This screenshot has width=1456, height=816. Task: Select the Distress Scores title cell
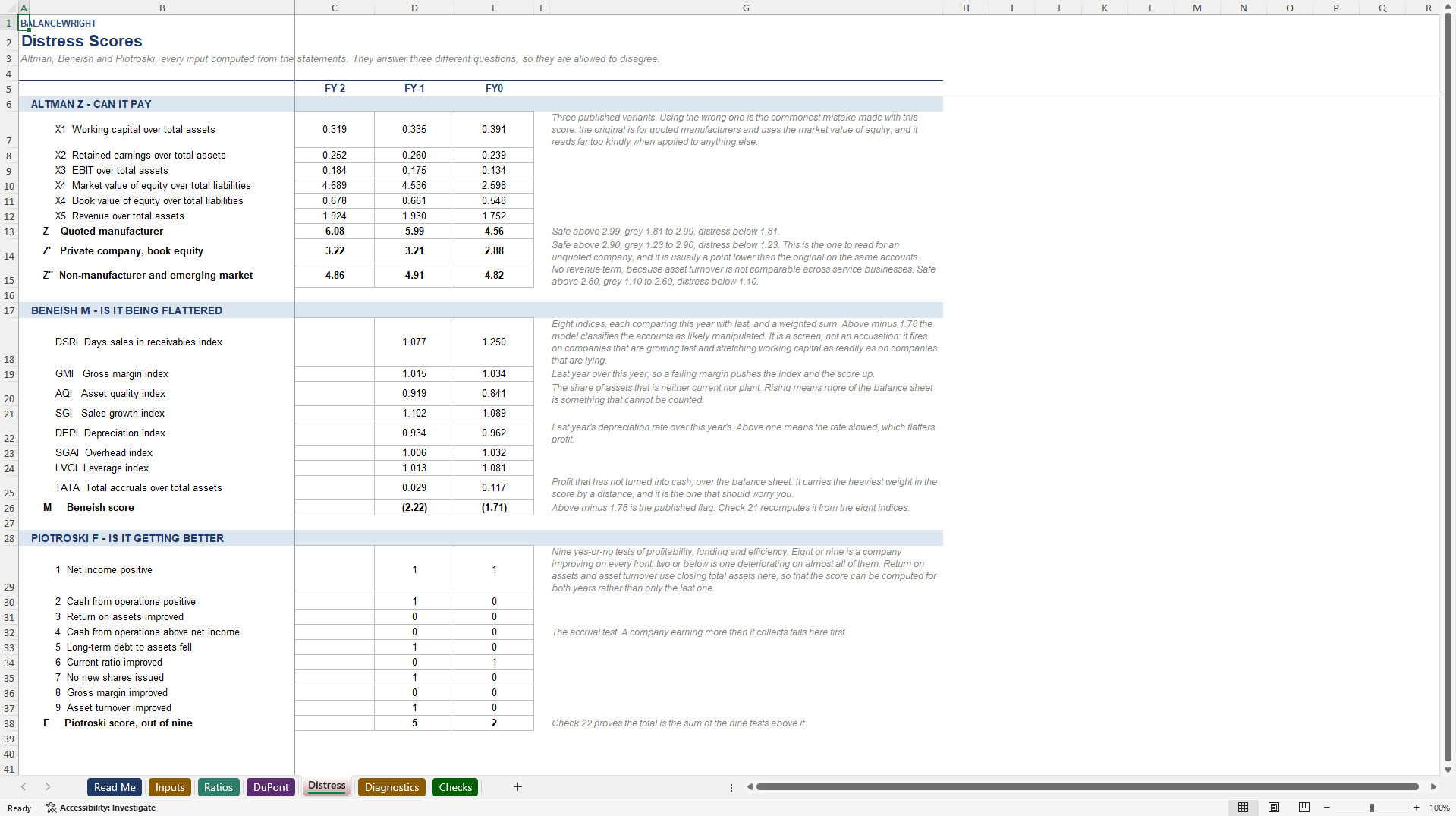point(82,41)
